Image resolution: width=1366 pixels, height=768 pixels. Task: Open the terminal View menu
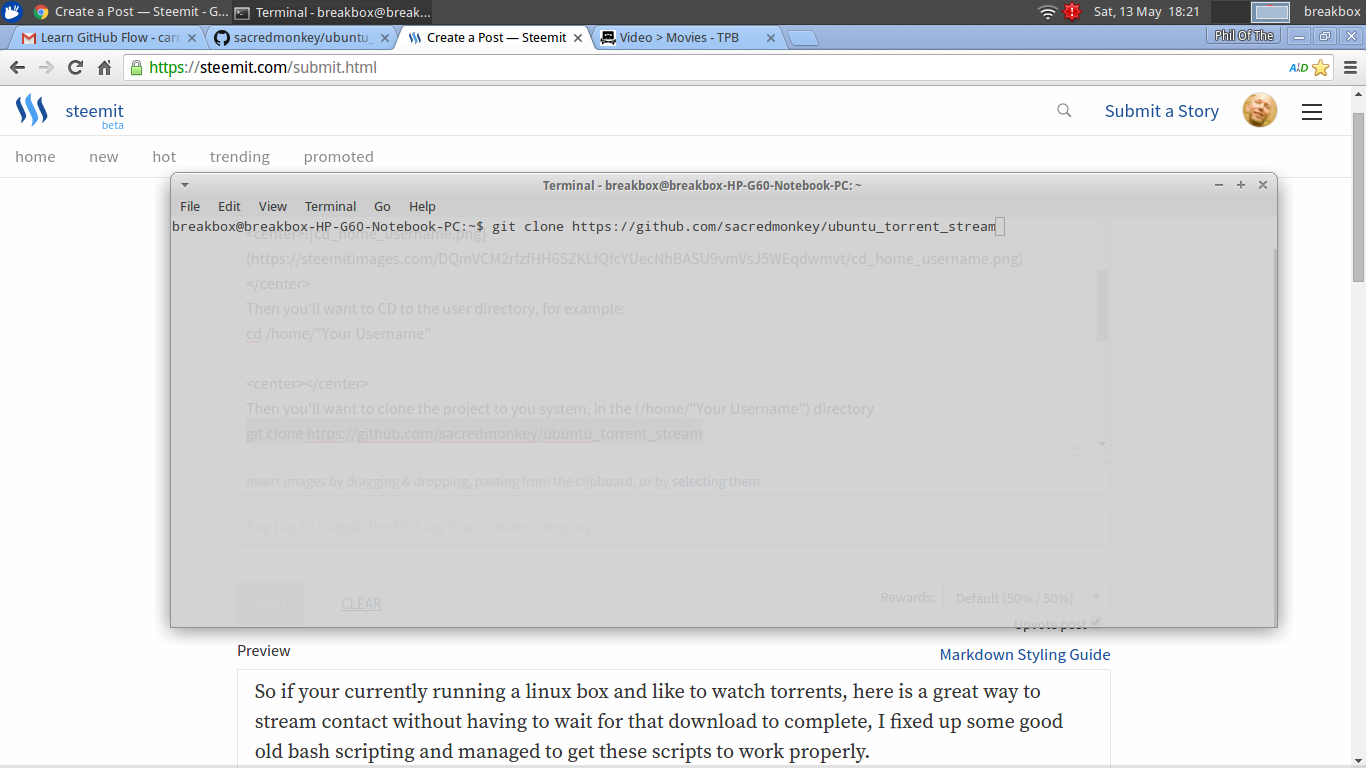[273, 206]
